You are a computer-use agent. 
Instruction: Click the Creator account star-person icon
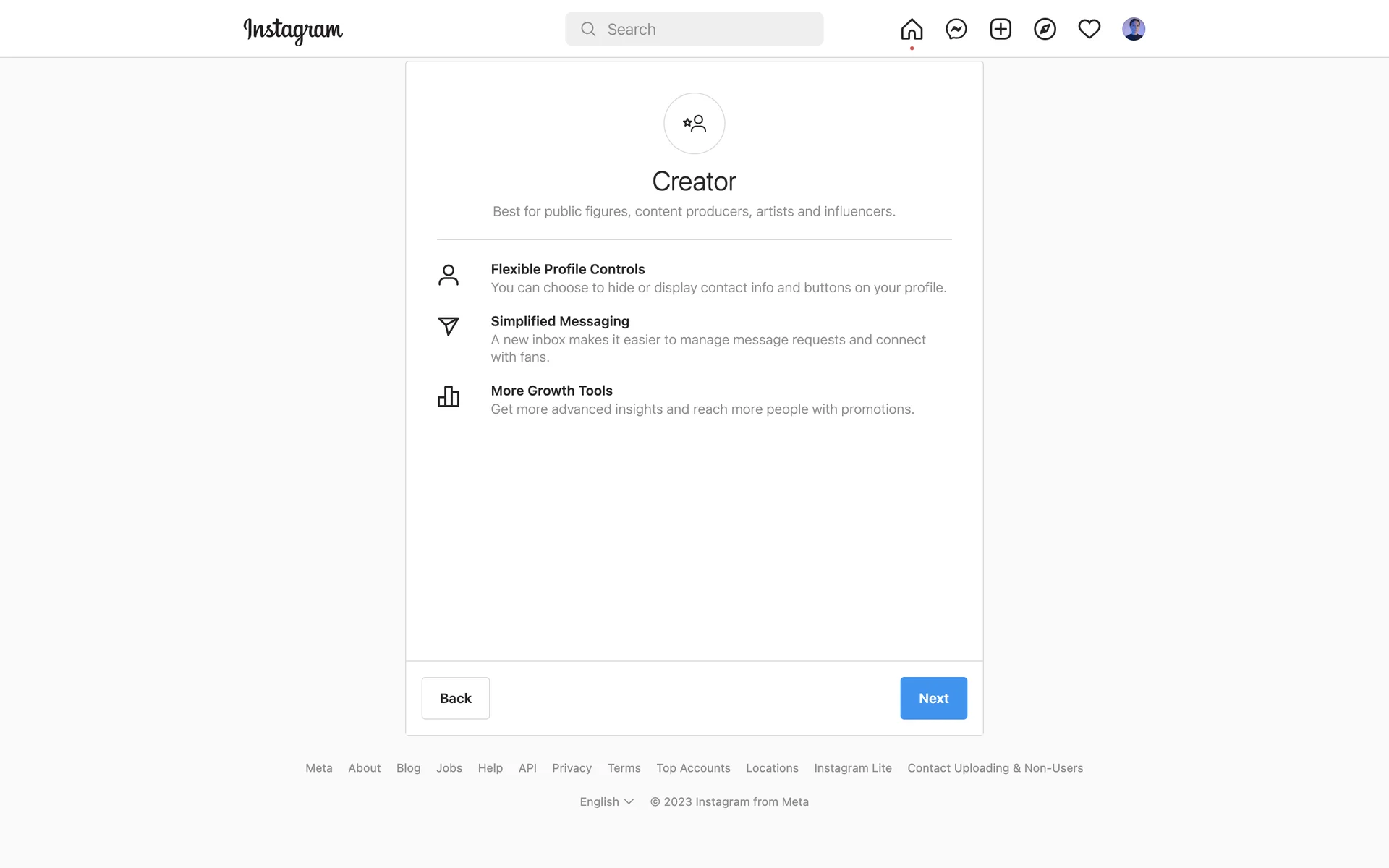pos(694,124)
